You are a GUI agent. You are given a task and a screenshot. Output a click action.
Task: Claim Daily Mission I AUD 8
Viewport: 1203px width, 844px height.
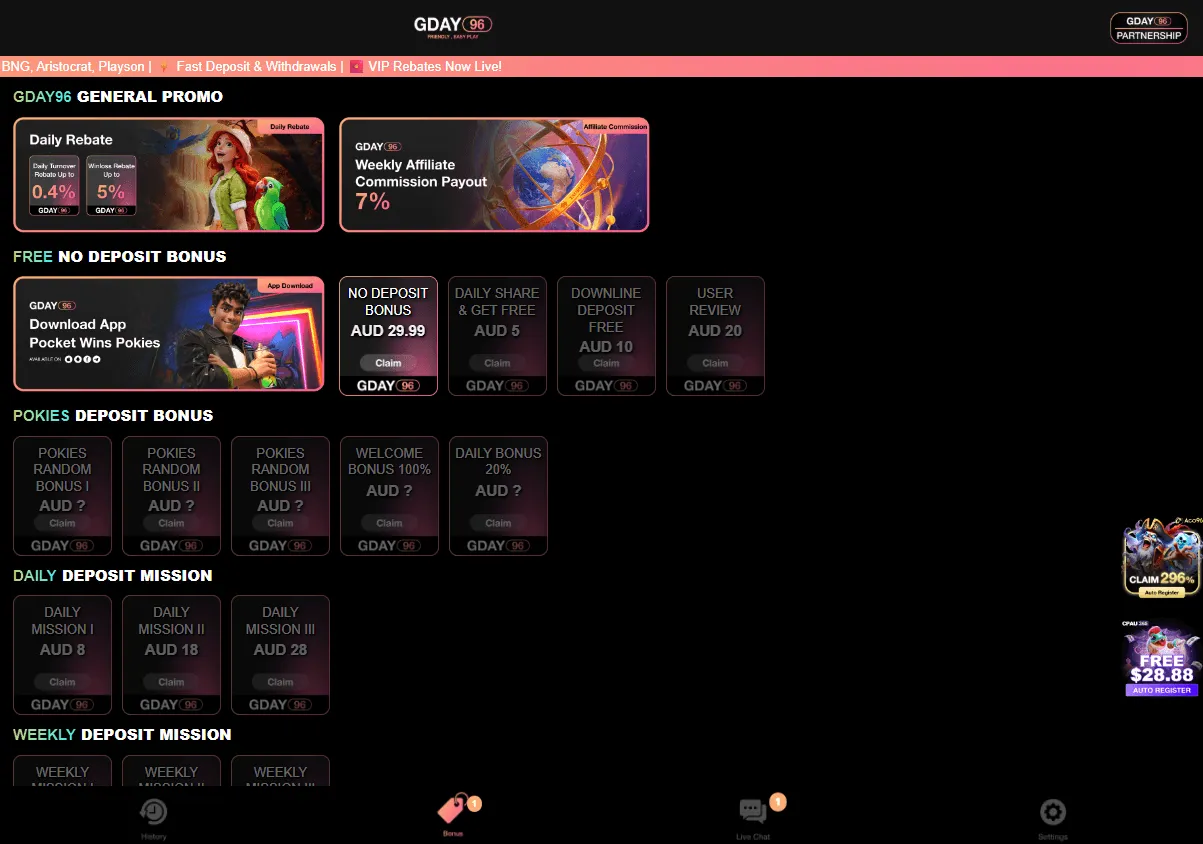(62, 682)
